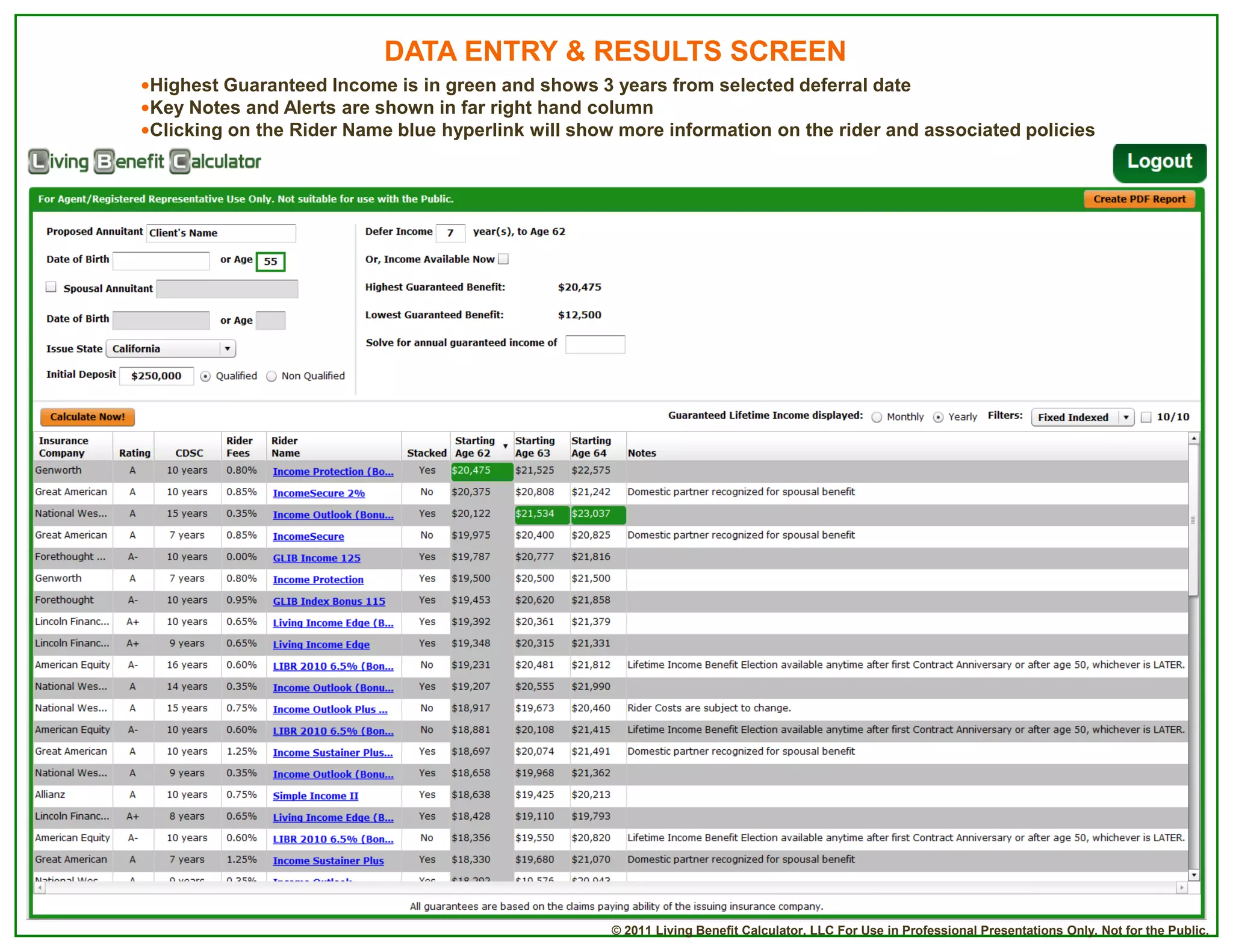
Task: Click the Create PDF Report button
Action: point(1138,199)
